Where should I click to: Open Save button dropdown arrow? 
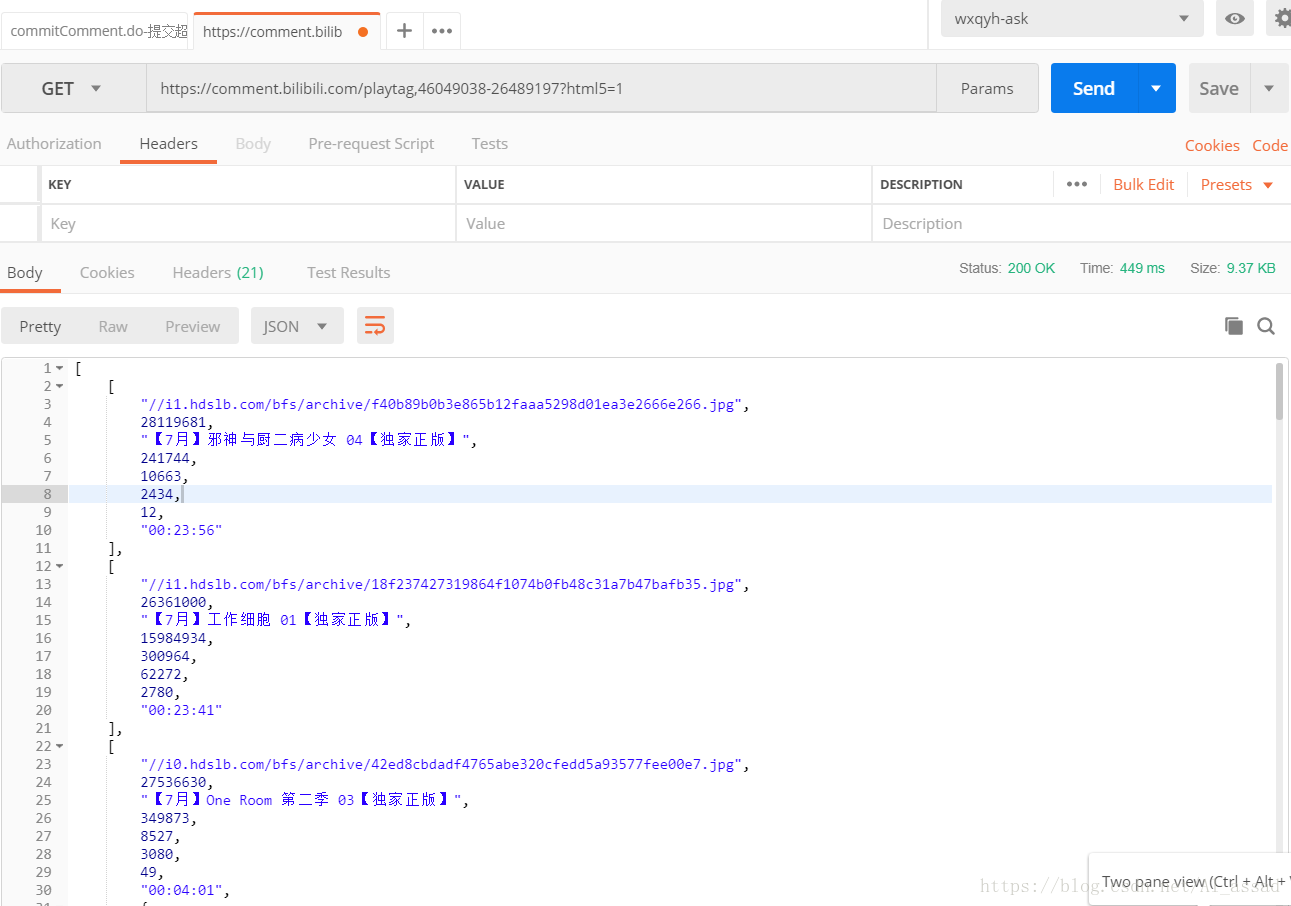(x=1269, y=88)
